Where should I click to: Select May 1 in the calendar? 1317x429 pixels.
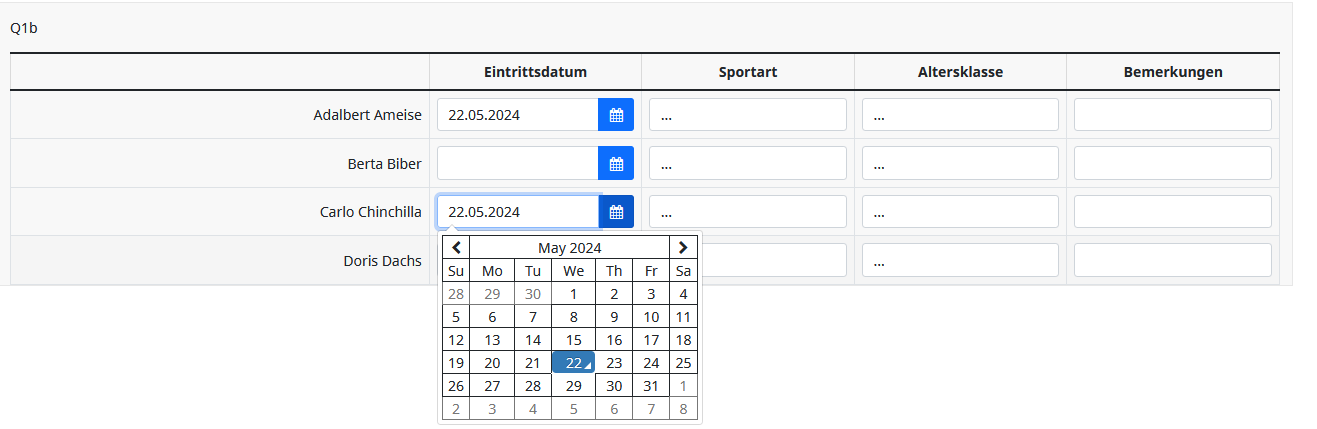(573, 294)
